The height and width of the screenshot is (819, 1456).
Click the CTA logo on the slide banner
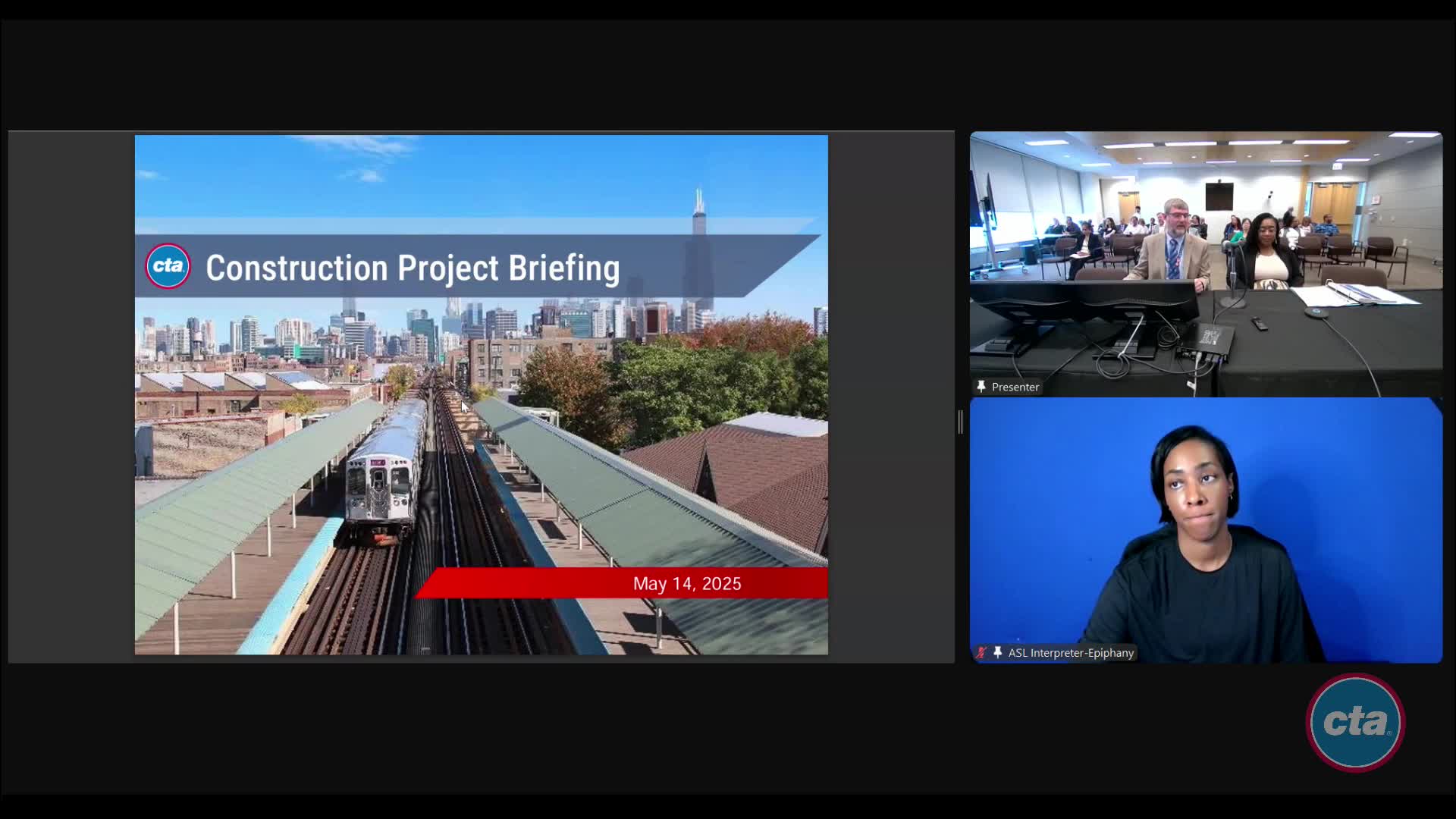coord(168,266)
